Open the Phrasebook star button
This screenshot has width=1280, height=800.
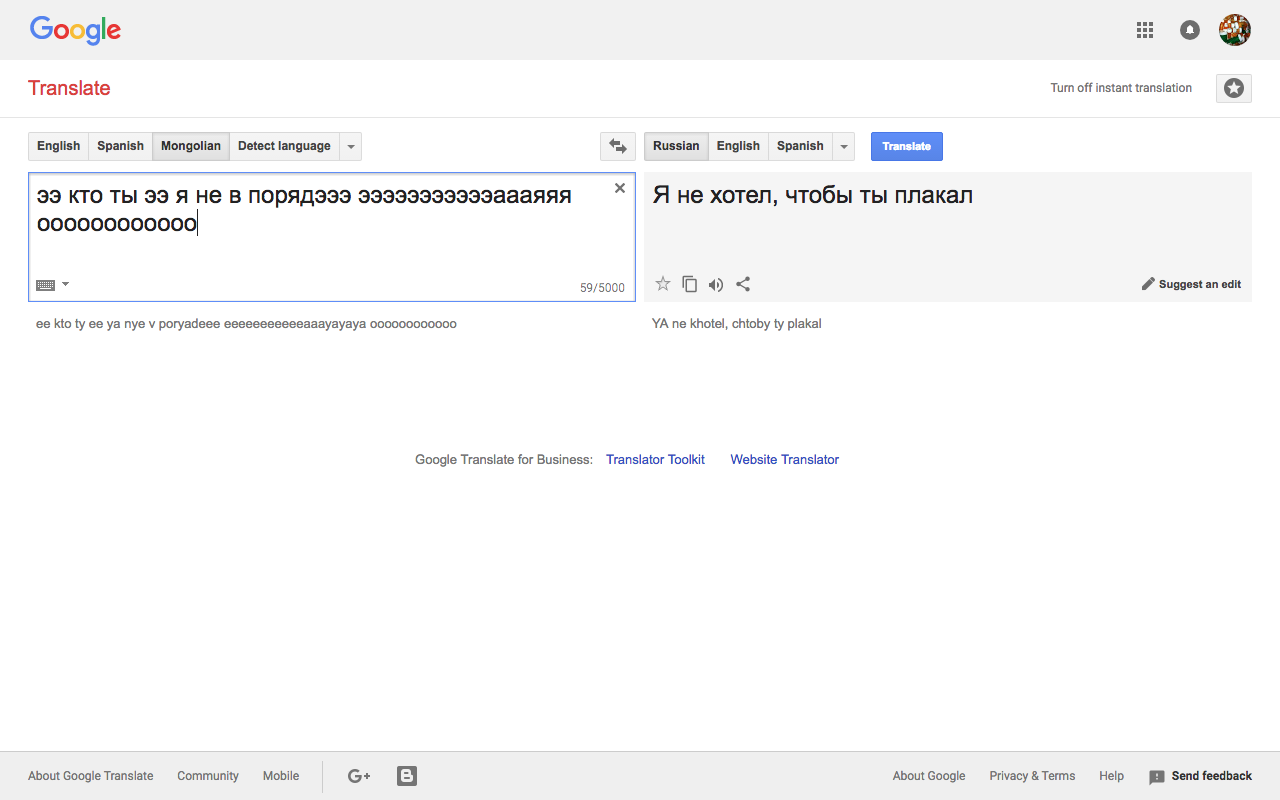[1234, 88]
